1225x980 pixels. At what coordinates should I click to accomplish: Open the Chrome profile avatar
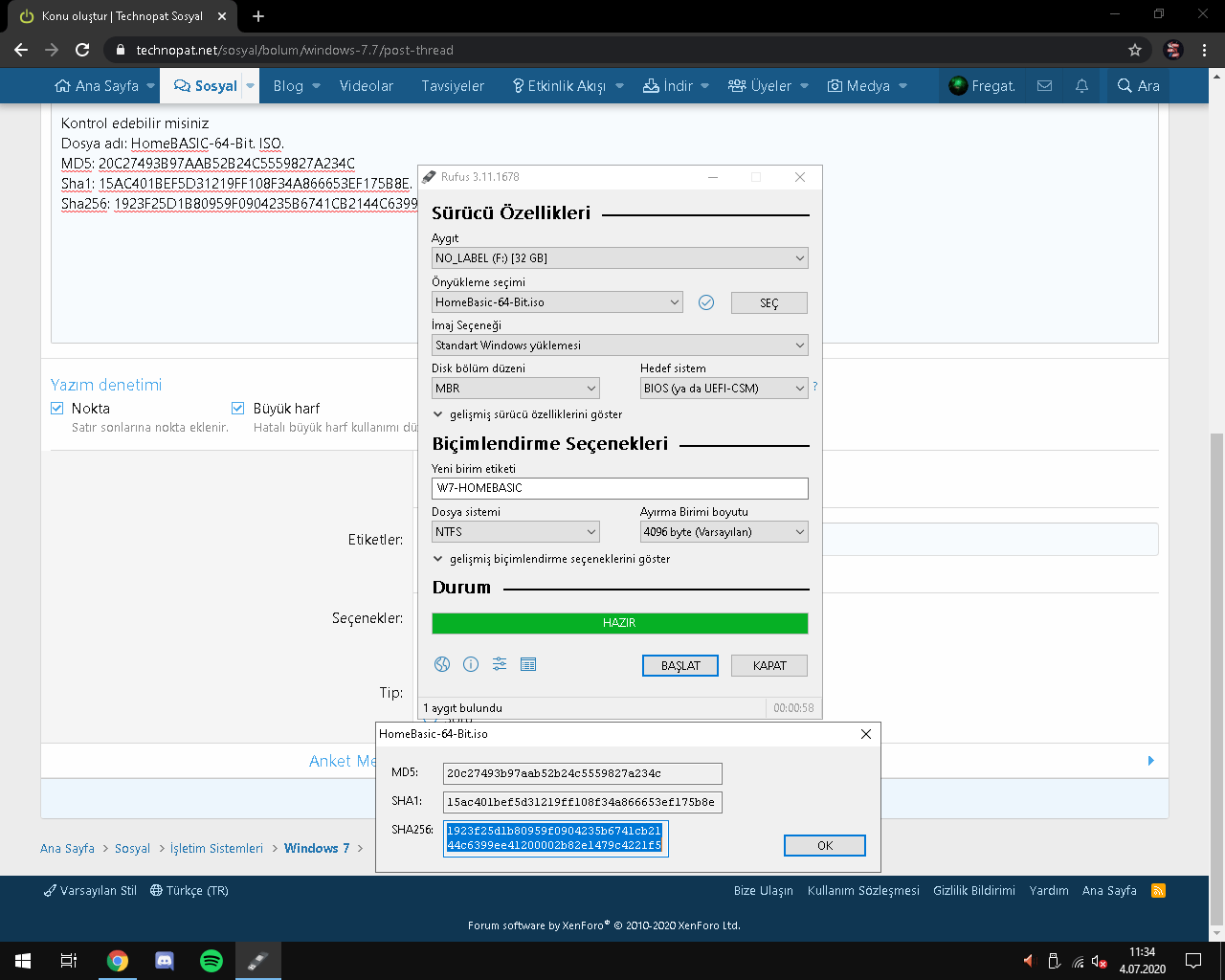pos(1173,50)
